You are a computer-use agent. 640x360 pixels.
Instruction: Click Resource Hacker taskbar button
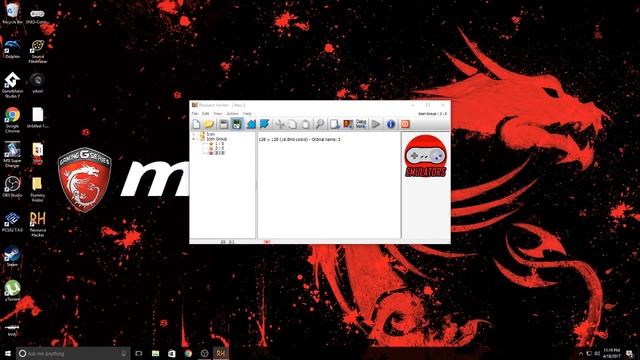pos(220,353)
